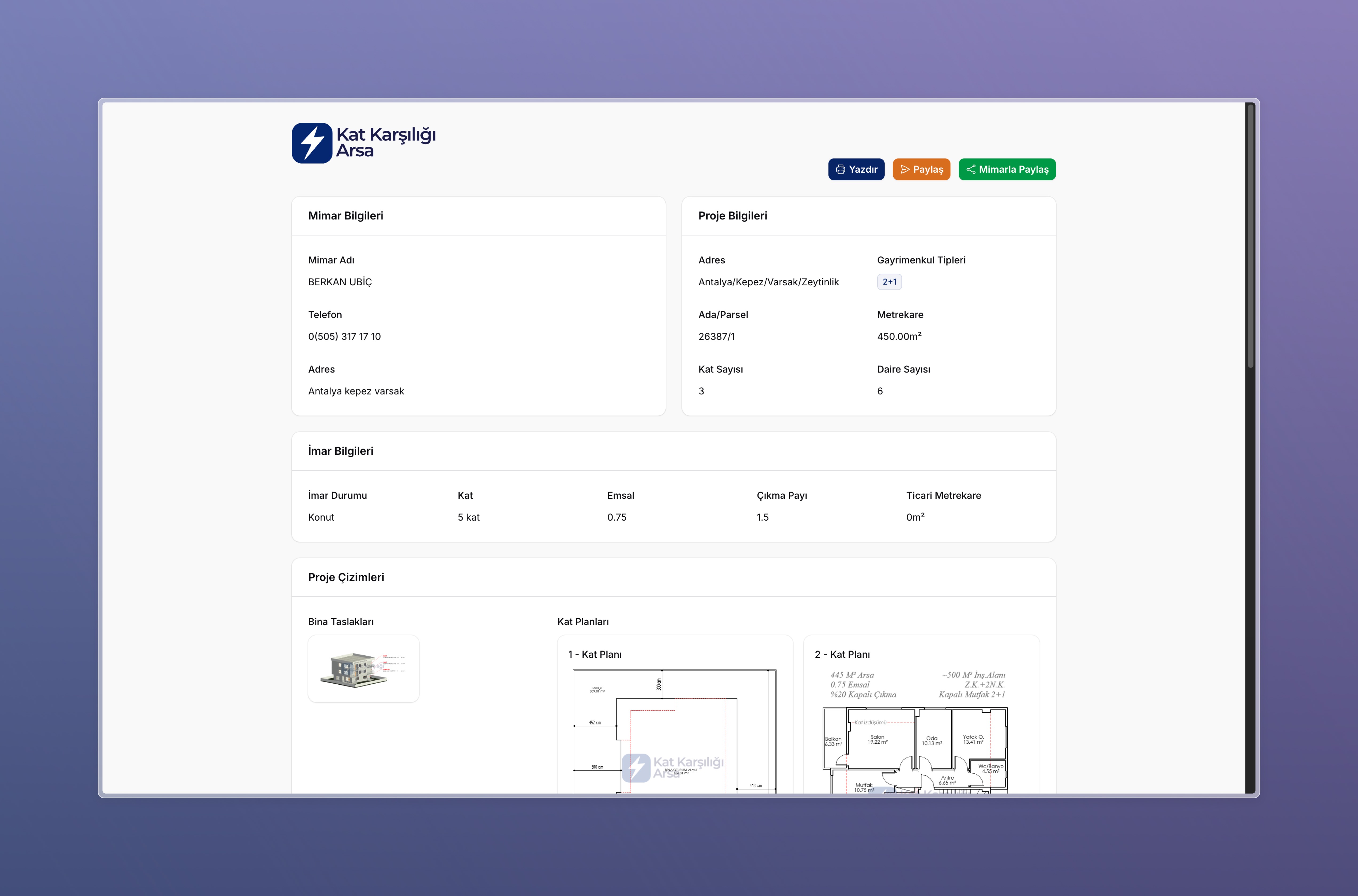Click the send arrow icon on Paylaş
This screenshot has width=1358, height=896.
click(905, 169)
